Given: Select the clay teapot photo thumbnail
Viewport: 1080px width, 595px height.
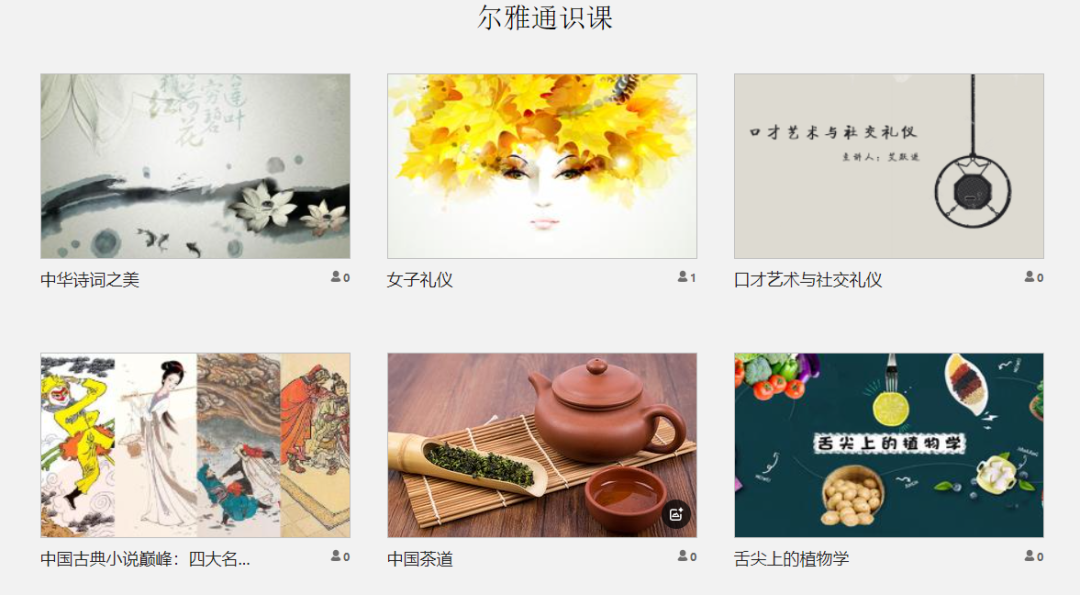Looking at the screenshot, I should 542,446.
